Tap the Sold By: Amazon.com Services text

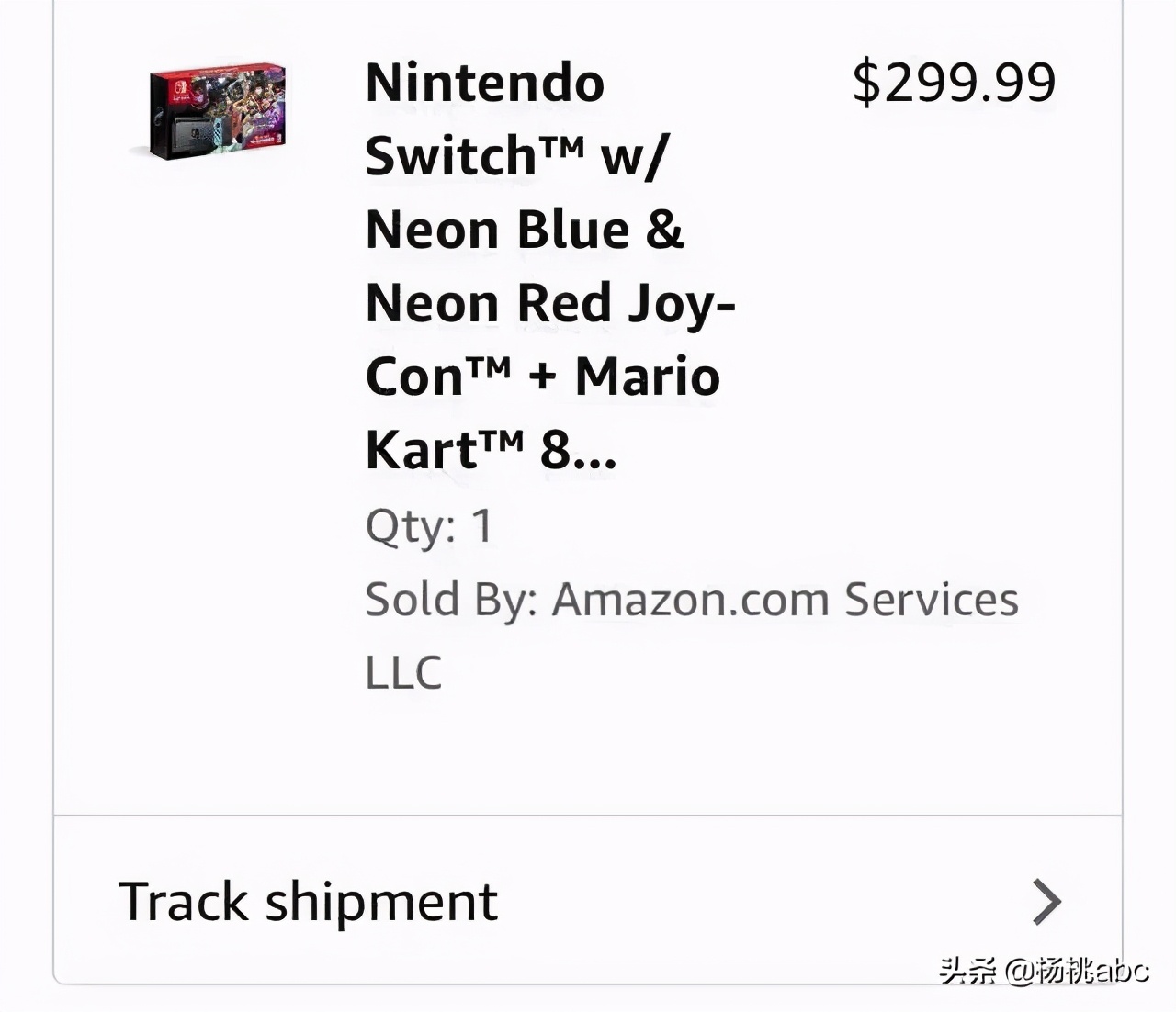(691, 600)
